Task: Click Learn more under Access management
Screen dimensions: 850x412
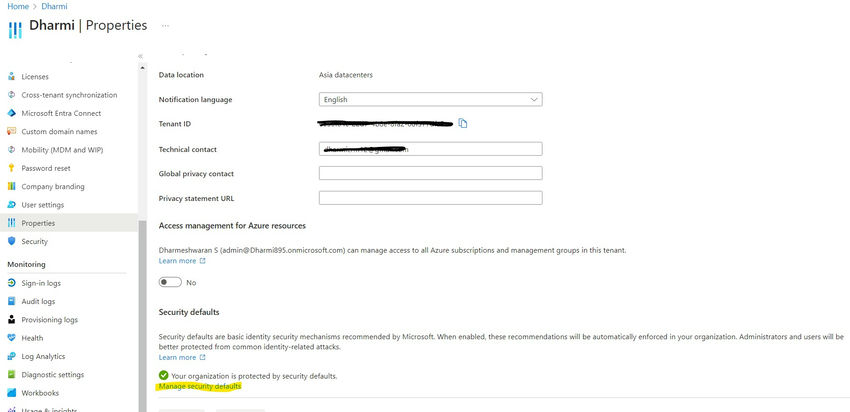Action: (182, 261)
